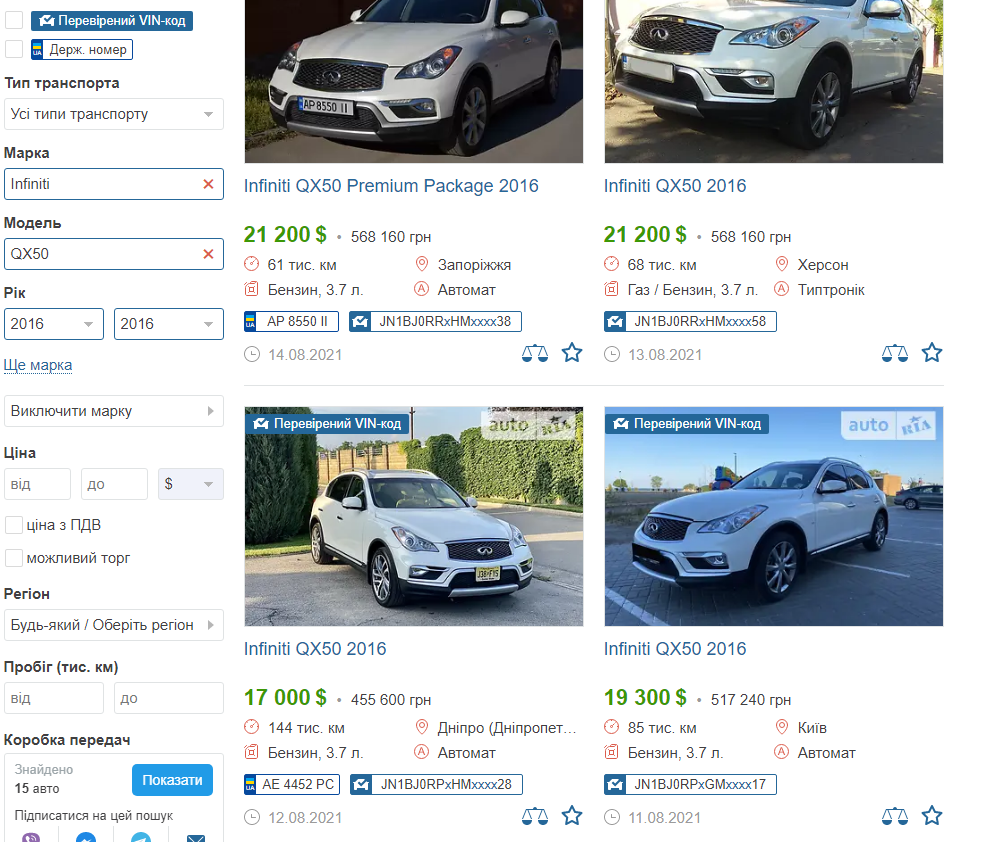Open the Infiniti QX50 Premium Package 2016 listing title
996x842 pixels.
pyautogui.click(x=391, y=186)
